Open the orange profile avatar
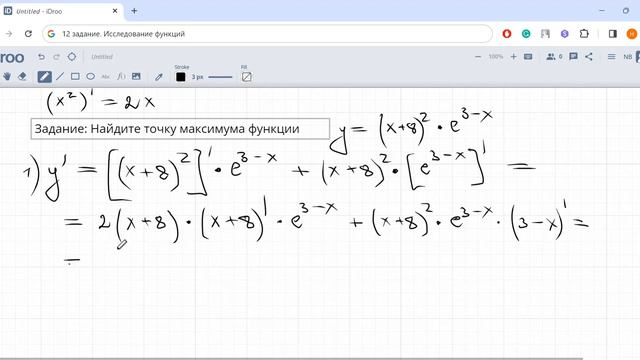The height and width of the screenshot is (360, 640). (632, 34)
